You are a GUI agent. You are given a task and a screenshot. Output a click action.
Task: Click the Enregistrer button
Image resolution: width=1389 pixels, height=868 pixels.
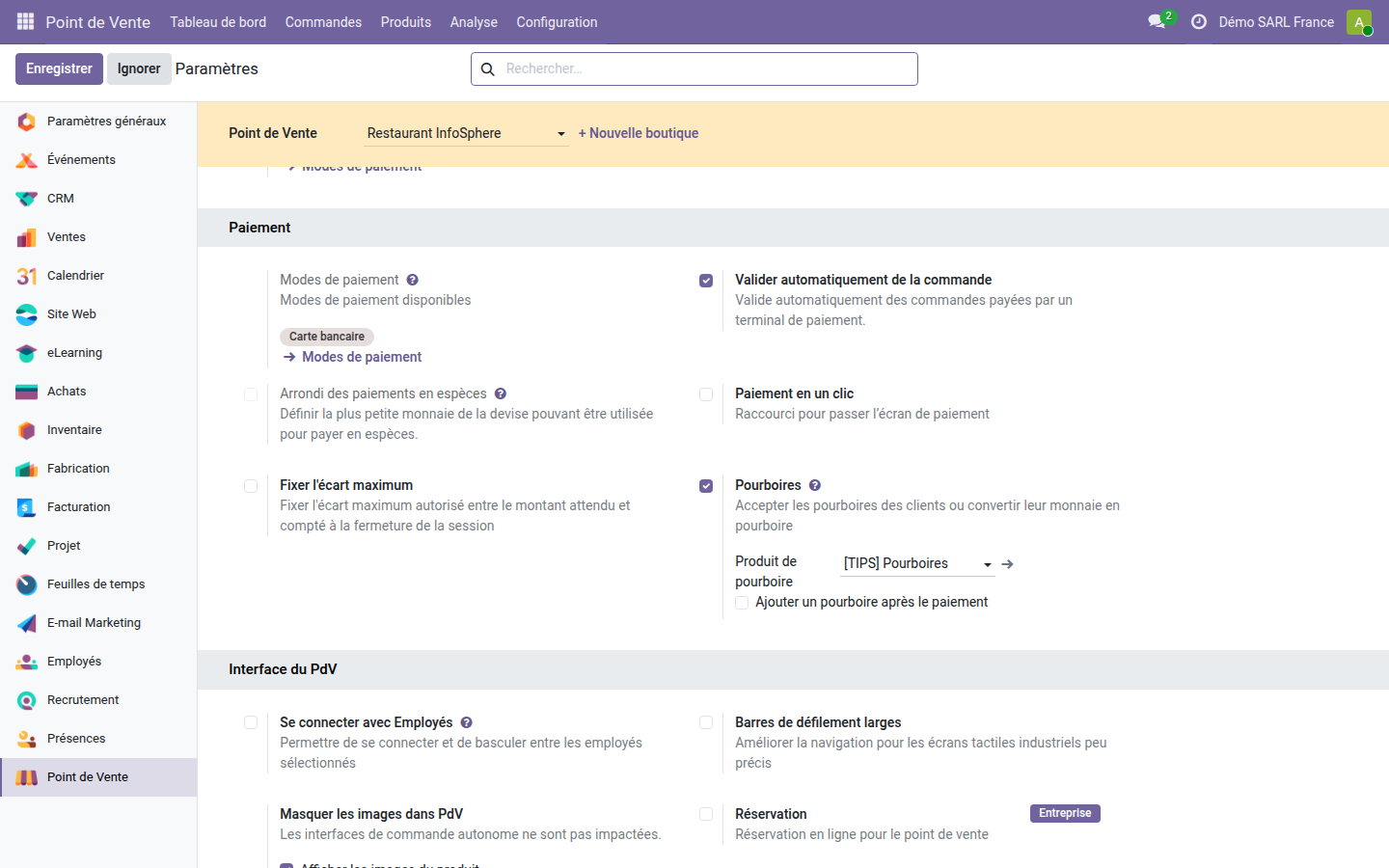click(x=59, y=68)
